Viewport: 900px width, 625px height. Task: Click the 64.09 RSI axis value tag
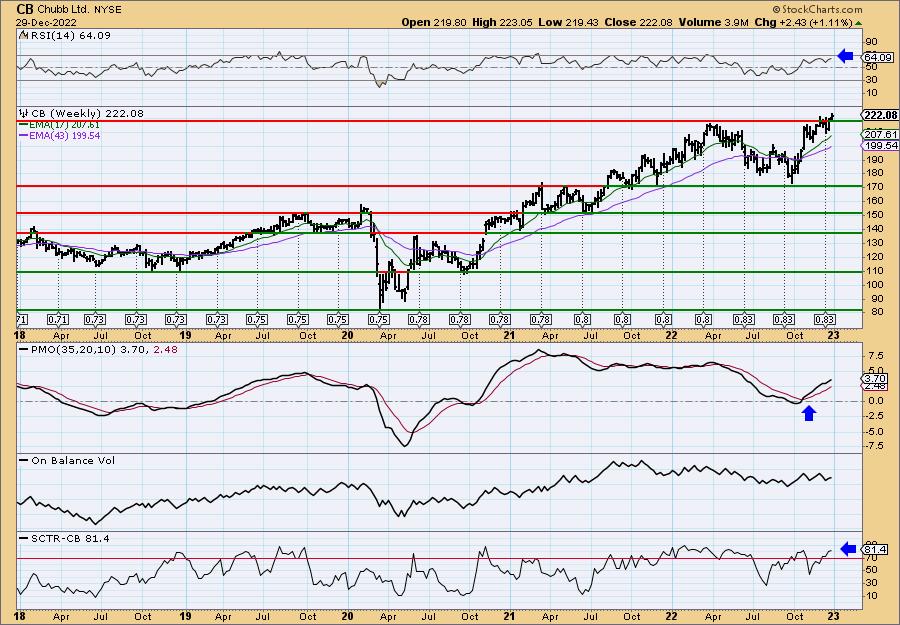(x=878, y=57)
